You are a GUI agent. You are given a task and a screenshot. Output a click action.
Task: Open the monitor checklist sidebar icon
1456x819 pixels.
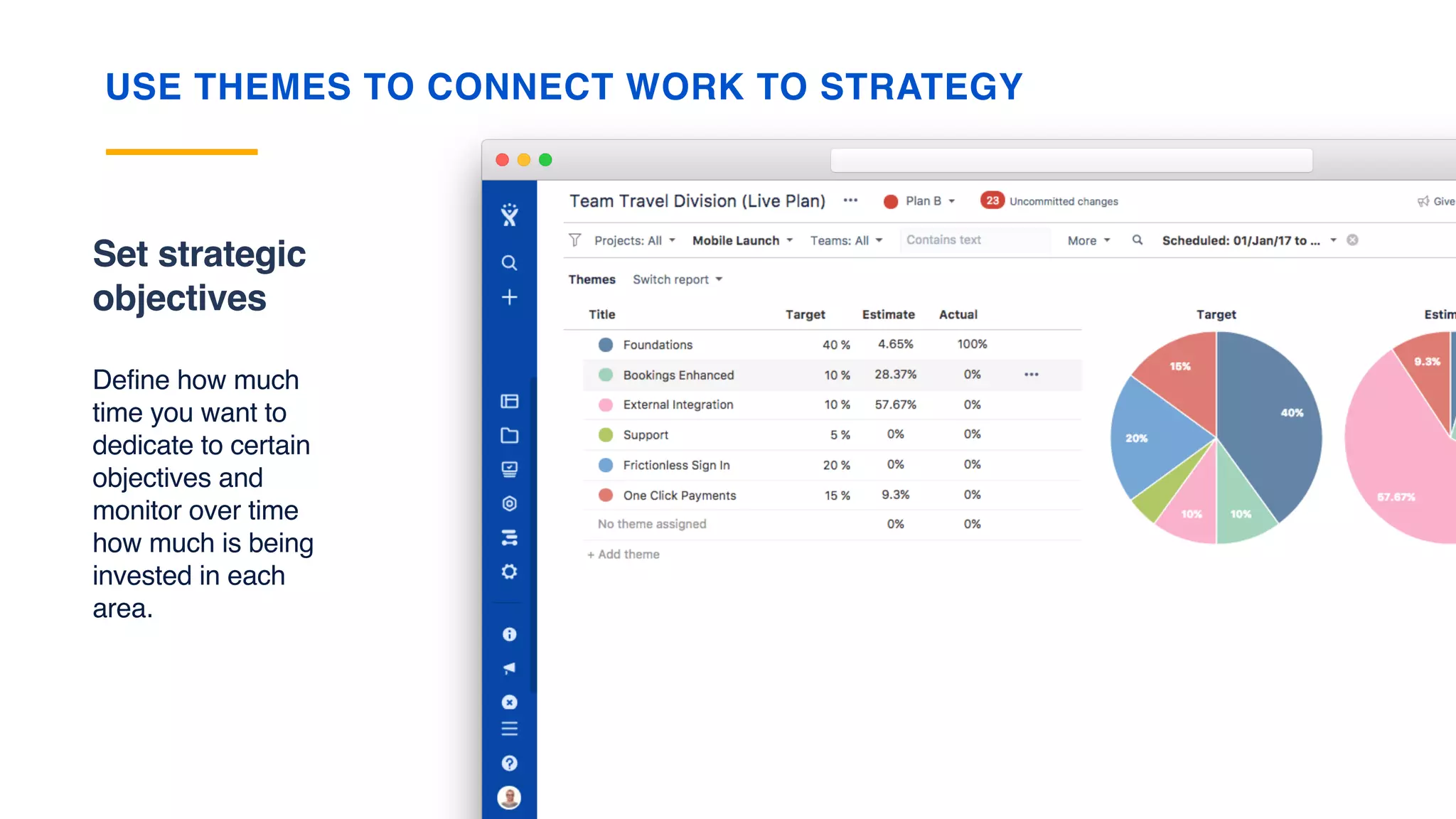(x=509, y=469)
